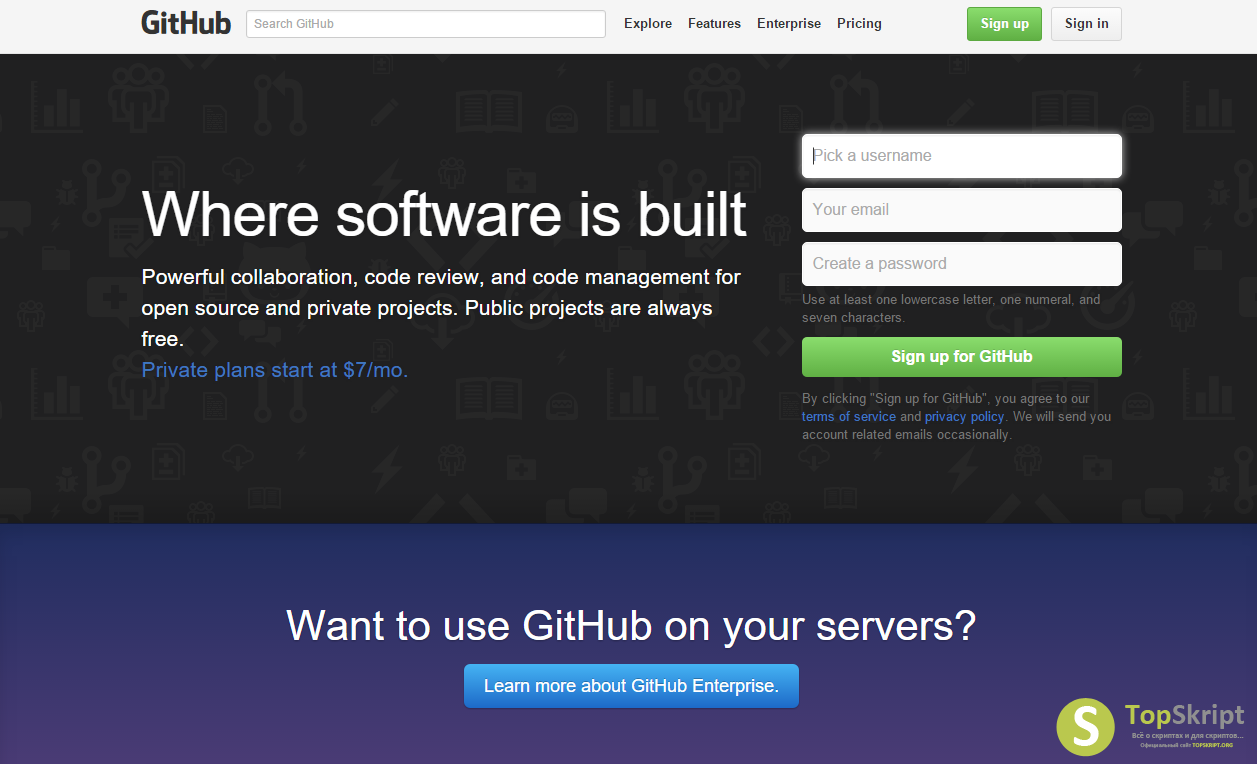Click Learn more about GitHub Enterprise
Viewport: 1257px width, 764px height.
point(631,686)
